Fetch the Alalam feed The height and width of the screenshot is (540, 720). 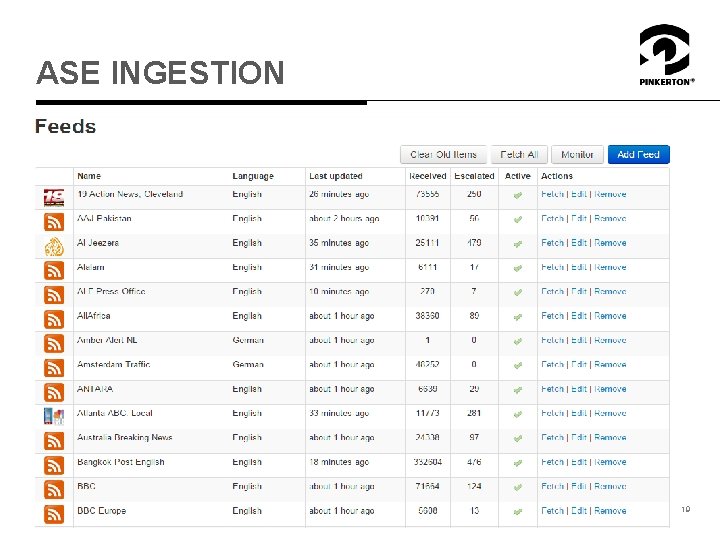pos(552,267)
